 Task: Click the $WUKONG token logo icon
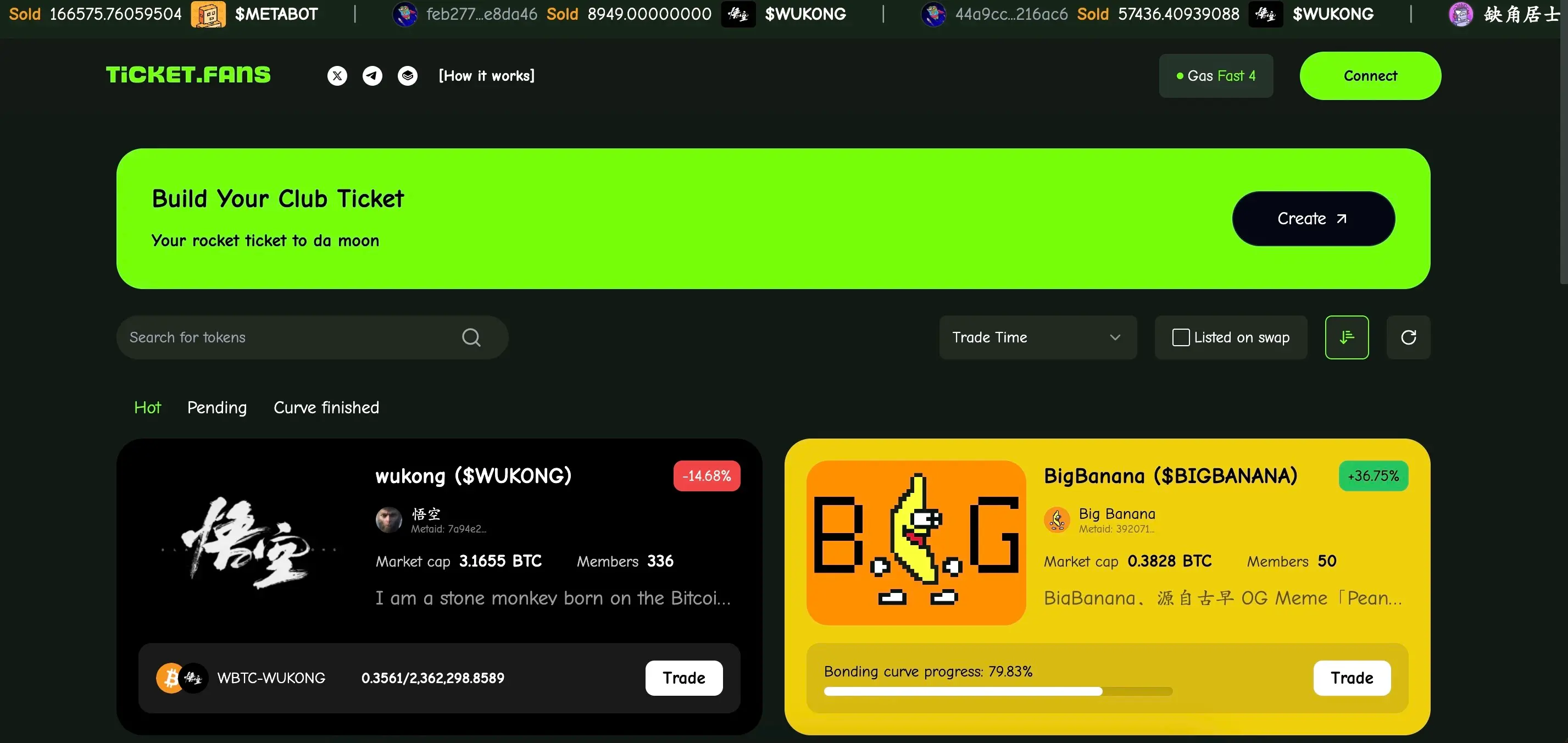tap(740, 14)
